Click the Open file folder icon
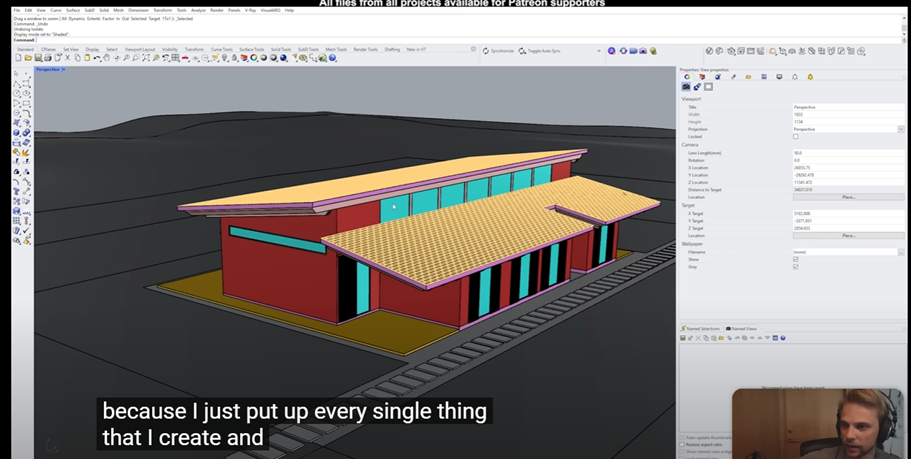911x459 pixels. (28, 58)
